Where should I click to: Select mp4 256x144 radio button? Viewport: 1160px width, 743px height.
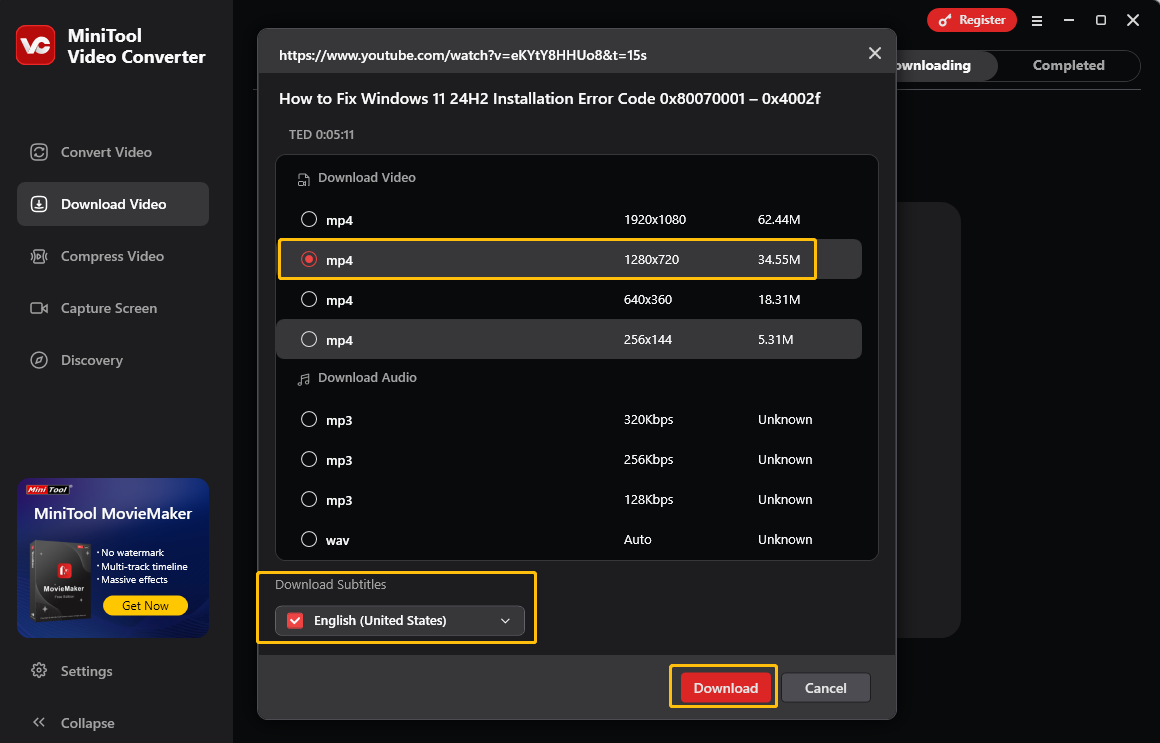pos(308,339)
